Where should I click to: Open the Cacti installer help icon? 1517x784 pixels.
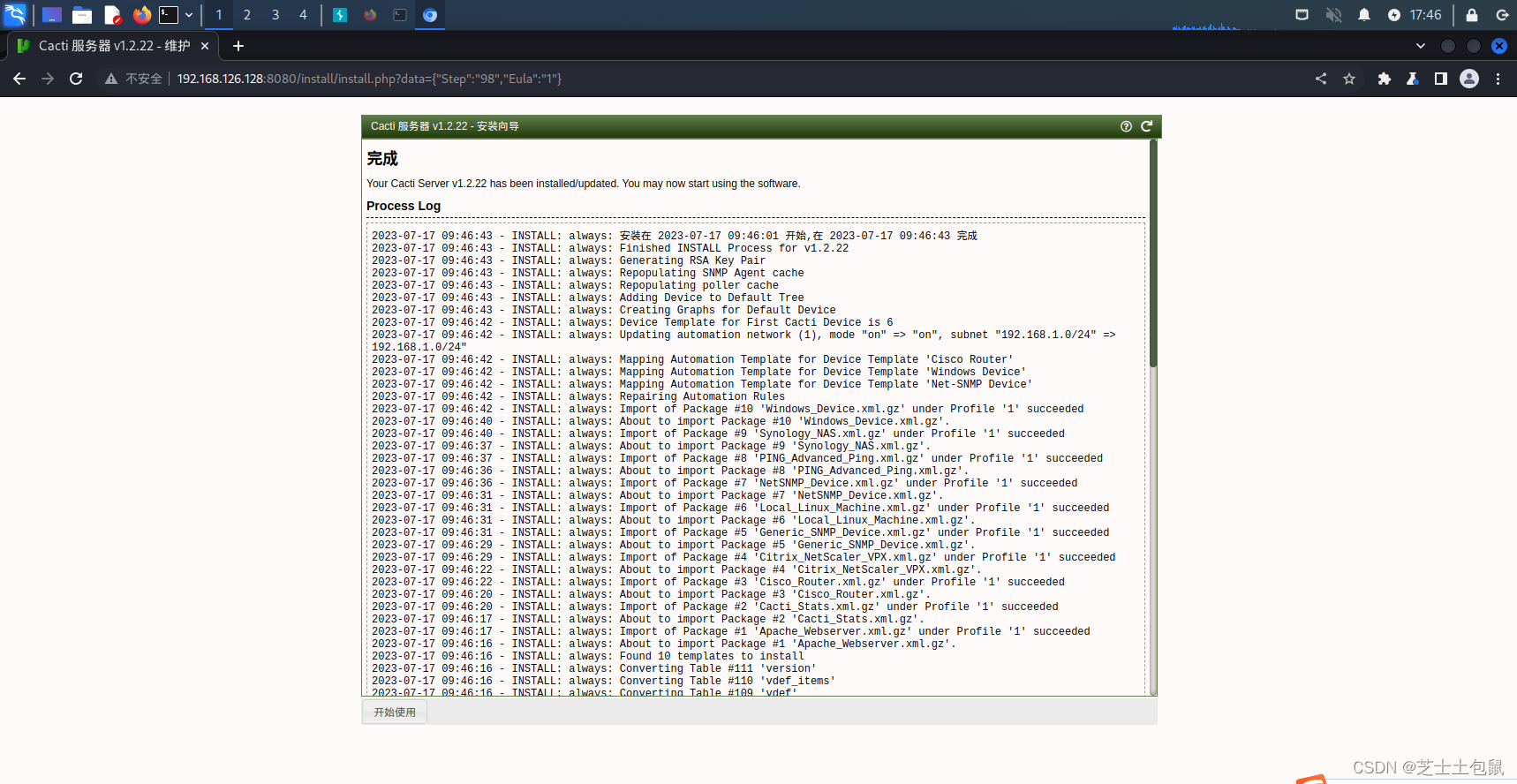click(1126, 126)
